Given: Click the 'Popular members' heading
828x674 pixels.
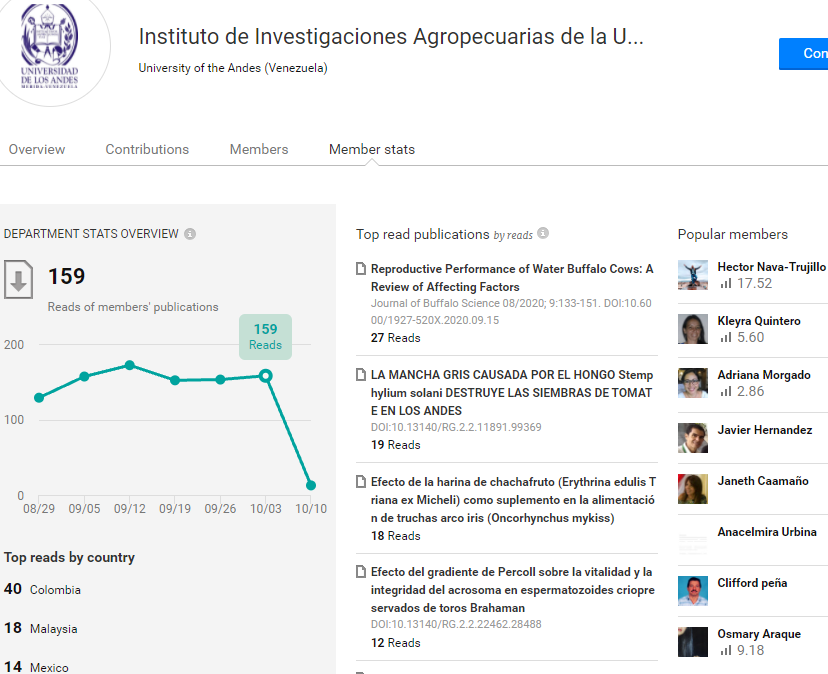Looking at the screenshot, I should point(732,234).
